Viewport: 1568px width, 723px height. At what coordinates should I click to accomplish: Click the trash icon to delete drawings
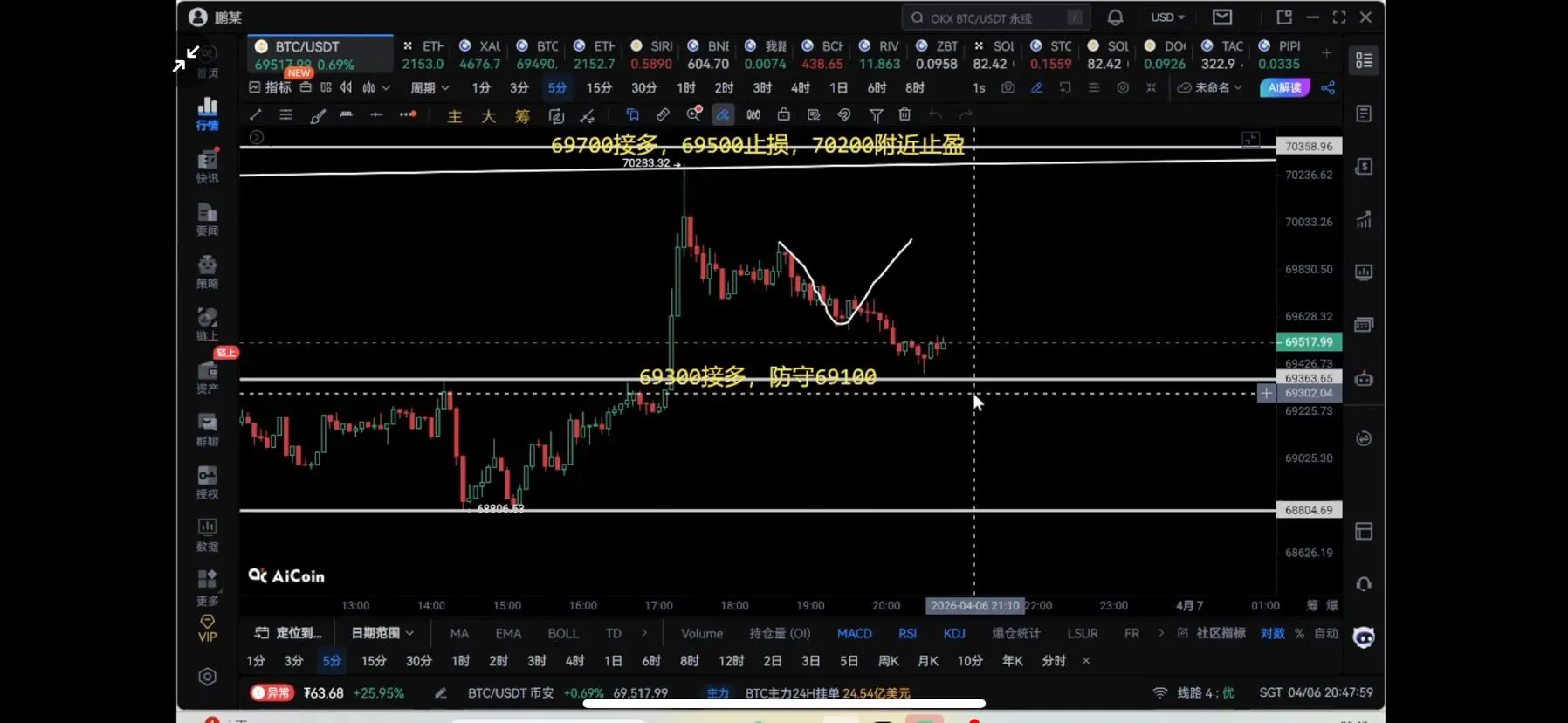coord(905,114)
